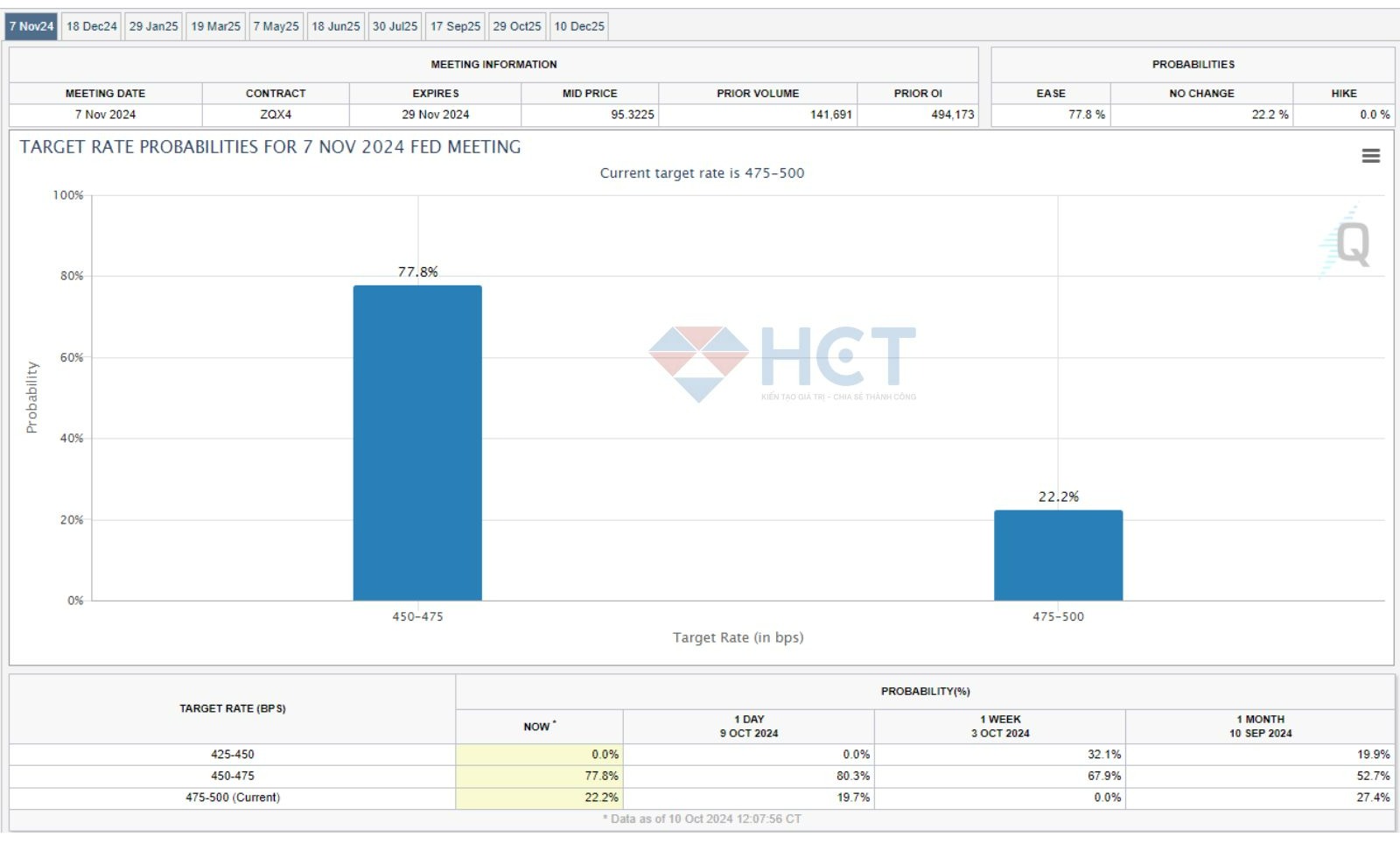Select the 17 Sep25 tab
This screenshot has width=1400, height=844.
(455, 26)
